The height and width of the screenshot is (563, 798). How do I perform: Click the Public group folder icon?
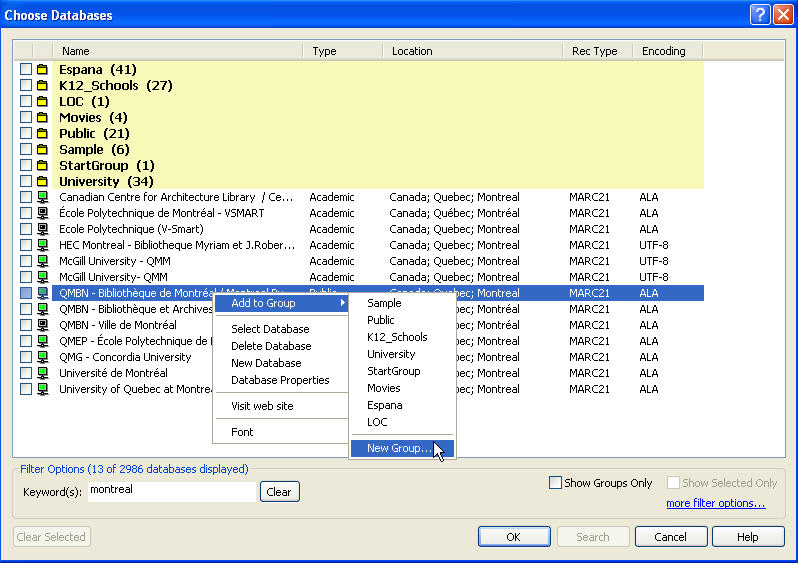pos(42,133)
